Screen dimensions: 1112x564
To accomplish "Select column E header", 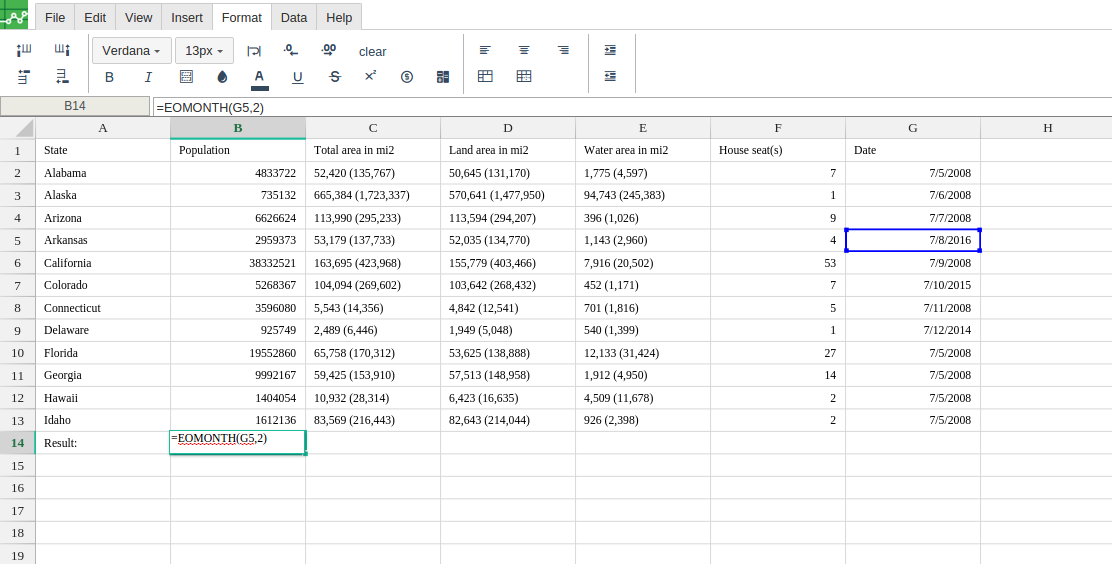I will tap(643, 128).
